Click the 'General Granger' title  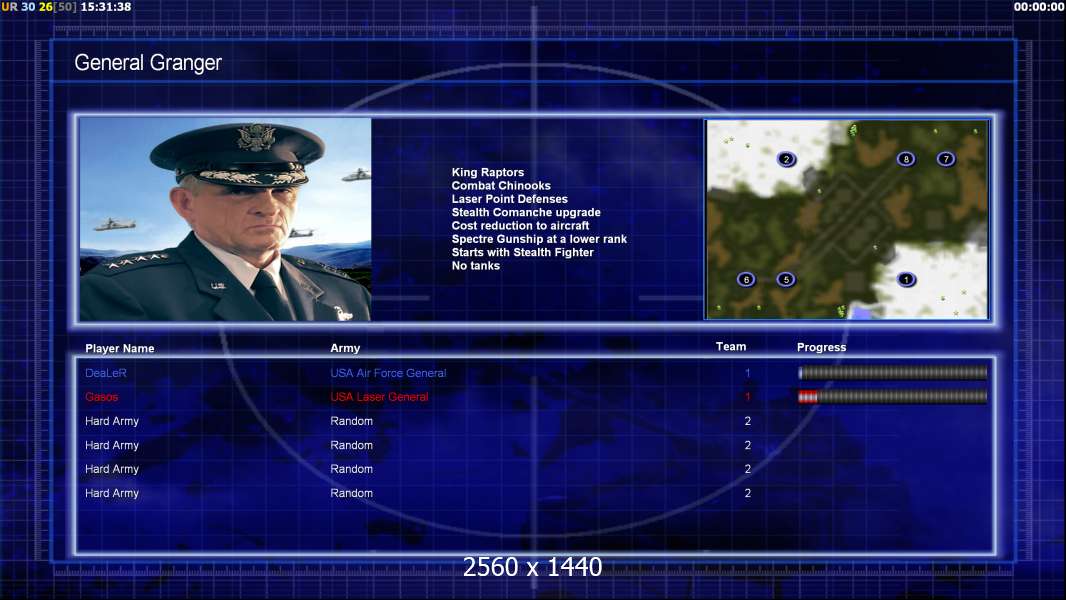(148, 63)
